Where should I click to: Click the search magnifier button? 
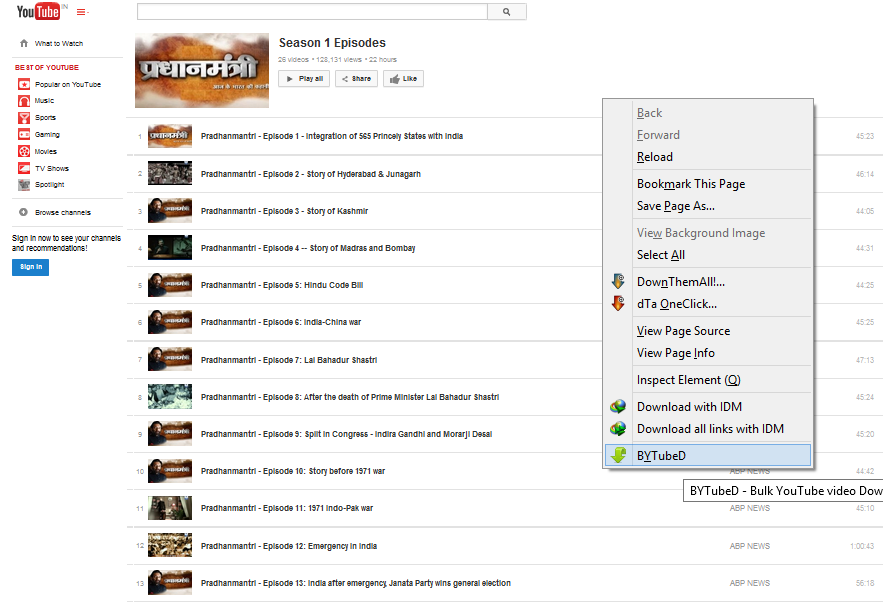click(507, 12)
